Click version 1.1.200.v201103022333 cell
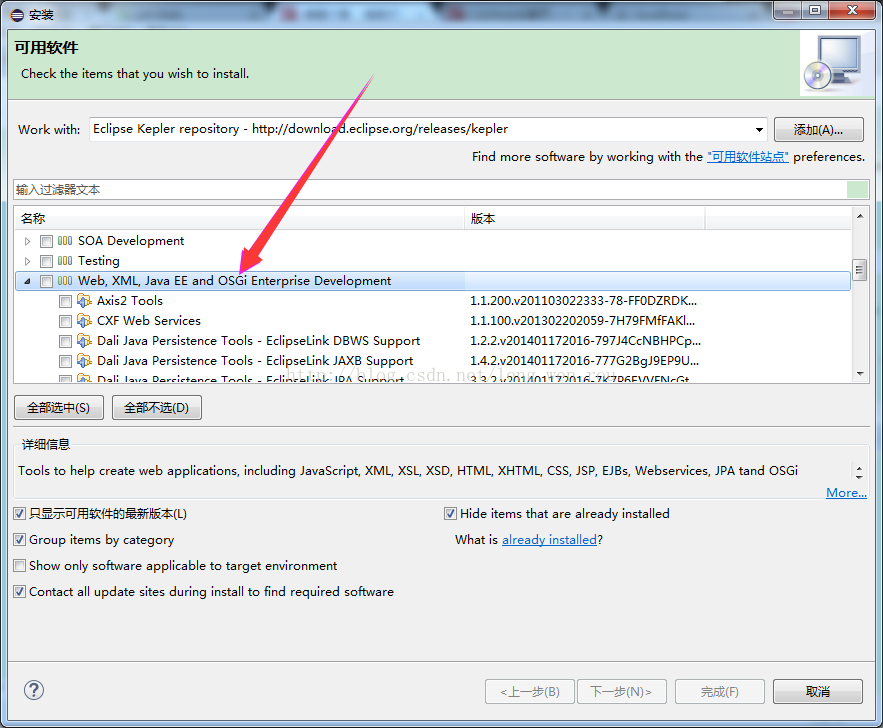The image size is (883, 728). [583, 301]
